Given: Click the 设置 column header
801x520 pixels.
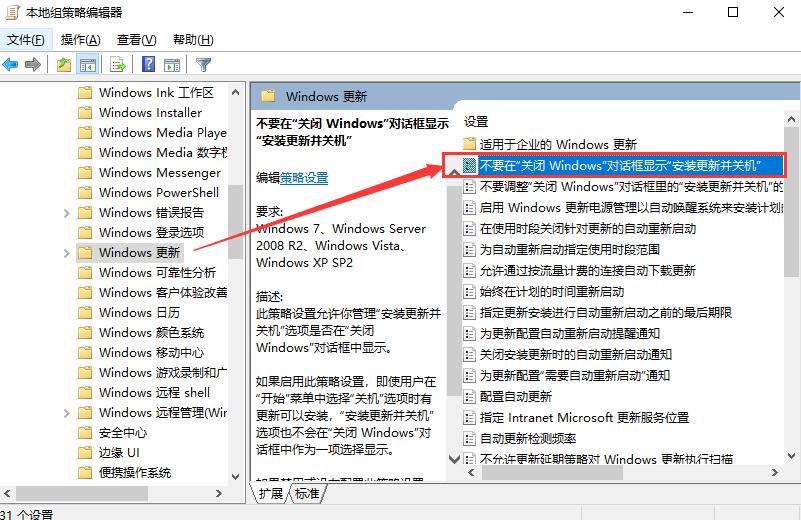Looking at the screenshot, I should (476, 121).
